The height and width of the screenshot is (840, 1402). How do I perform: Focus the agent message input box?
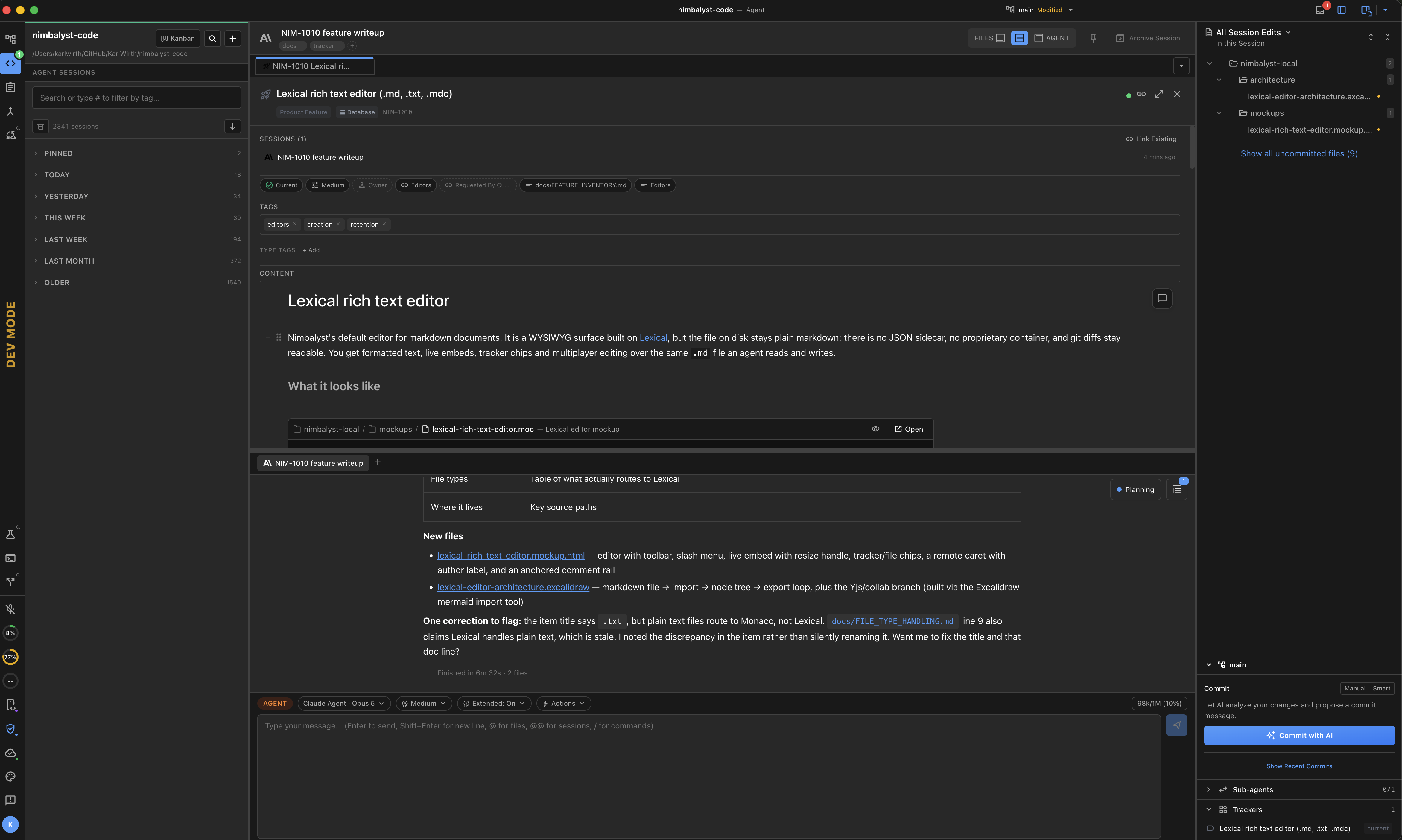point(709,776)
